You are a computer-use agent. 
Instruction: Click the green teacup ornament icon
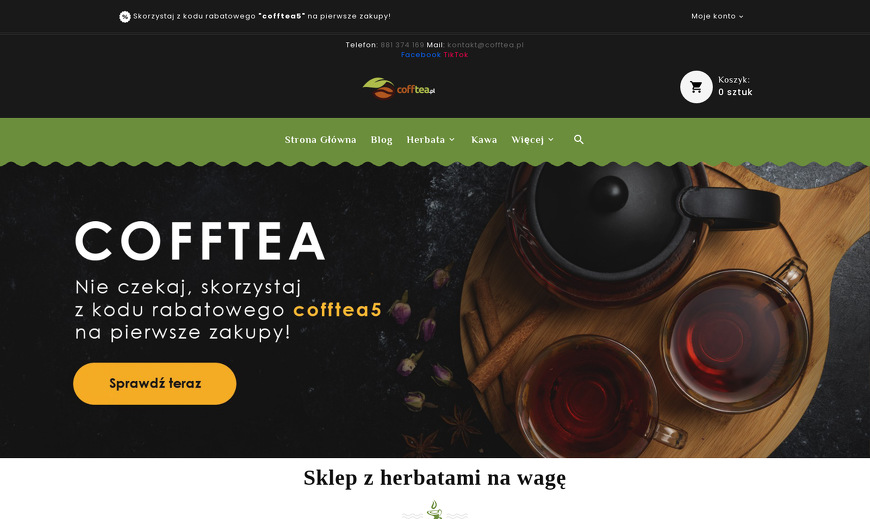[x=434, y=510]
